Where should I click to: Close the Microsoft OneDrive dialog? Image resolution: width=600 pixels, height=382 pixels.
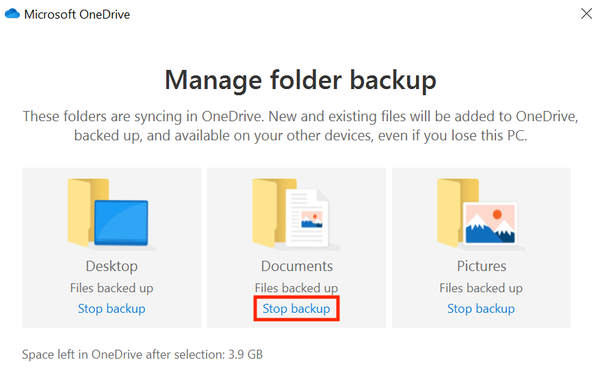tap(586, 14)
